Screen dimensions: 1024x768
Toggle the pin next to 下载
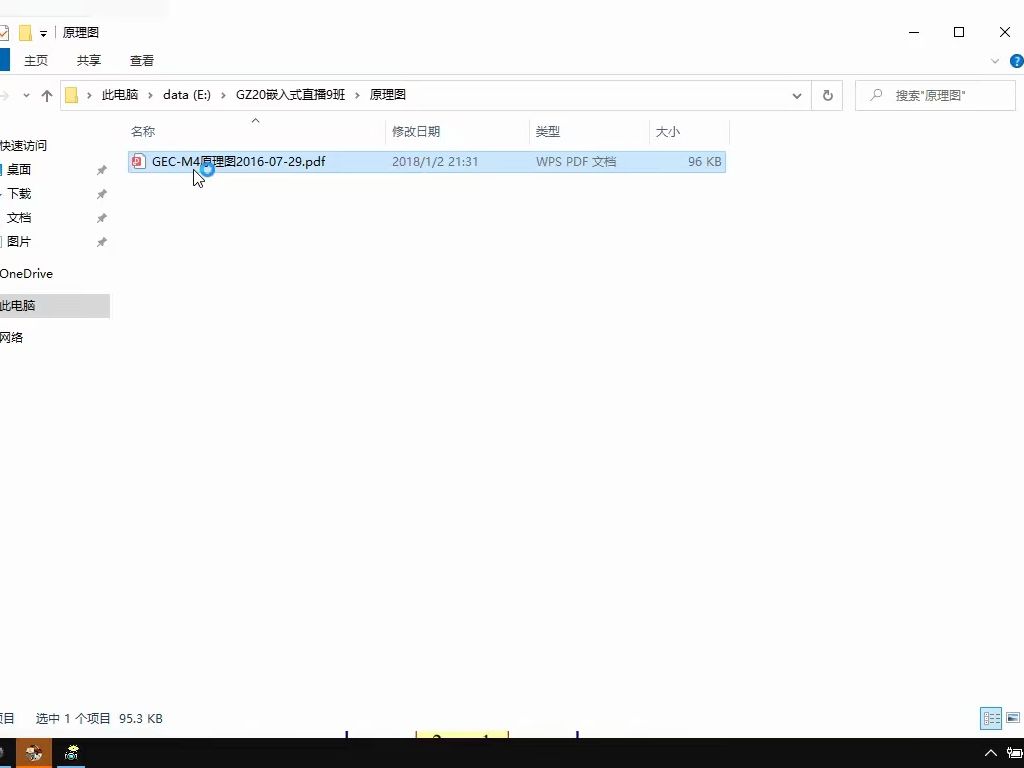tap(101, 193)
